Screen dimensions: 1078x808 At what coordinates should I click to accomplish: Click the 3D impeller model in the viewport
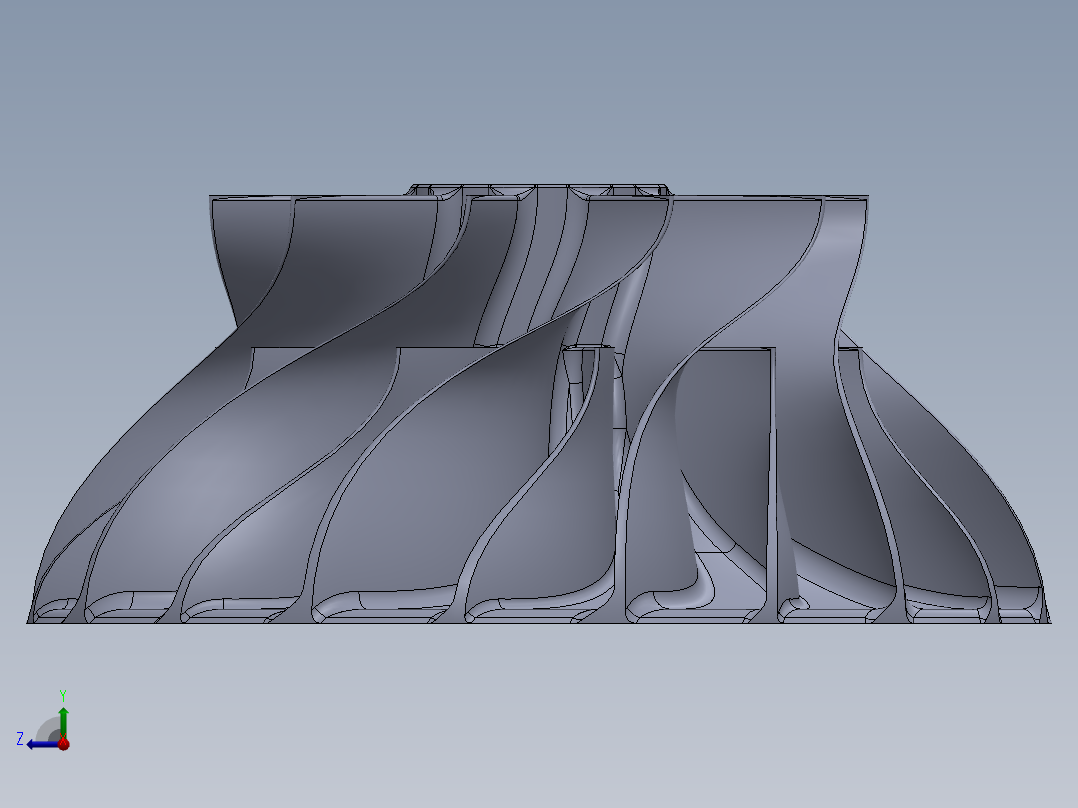click(x=539, y=404)
